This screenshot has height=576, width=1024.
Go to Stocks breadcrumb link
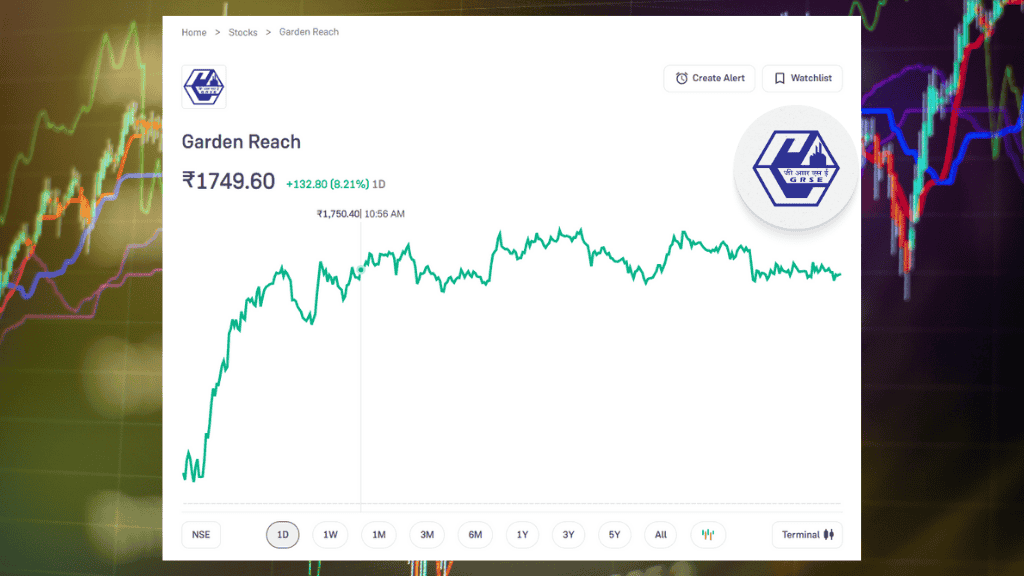(243, 32)
